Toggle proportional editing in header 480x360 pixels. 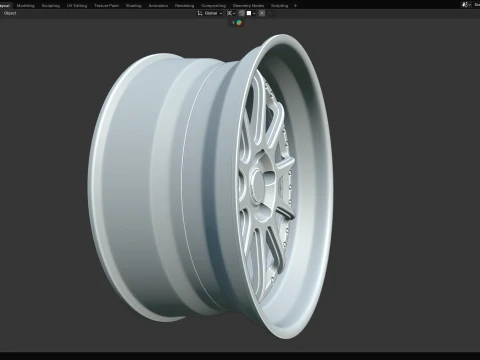tap(262, 13)
